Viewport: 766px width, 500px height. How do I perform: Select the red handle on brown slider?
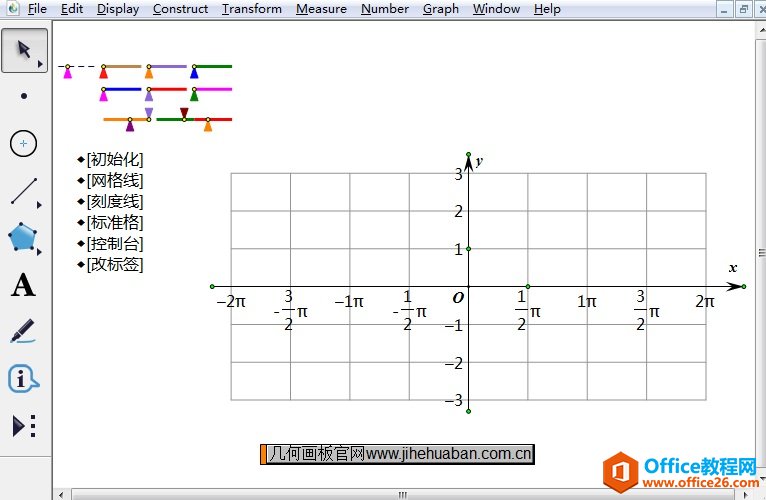104,72
